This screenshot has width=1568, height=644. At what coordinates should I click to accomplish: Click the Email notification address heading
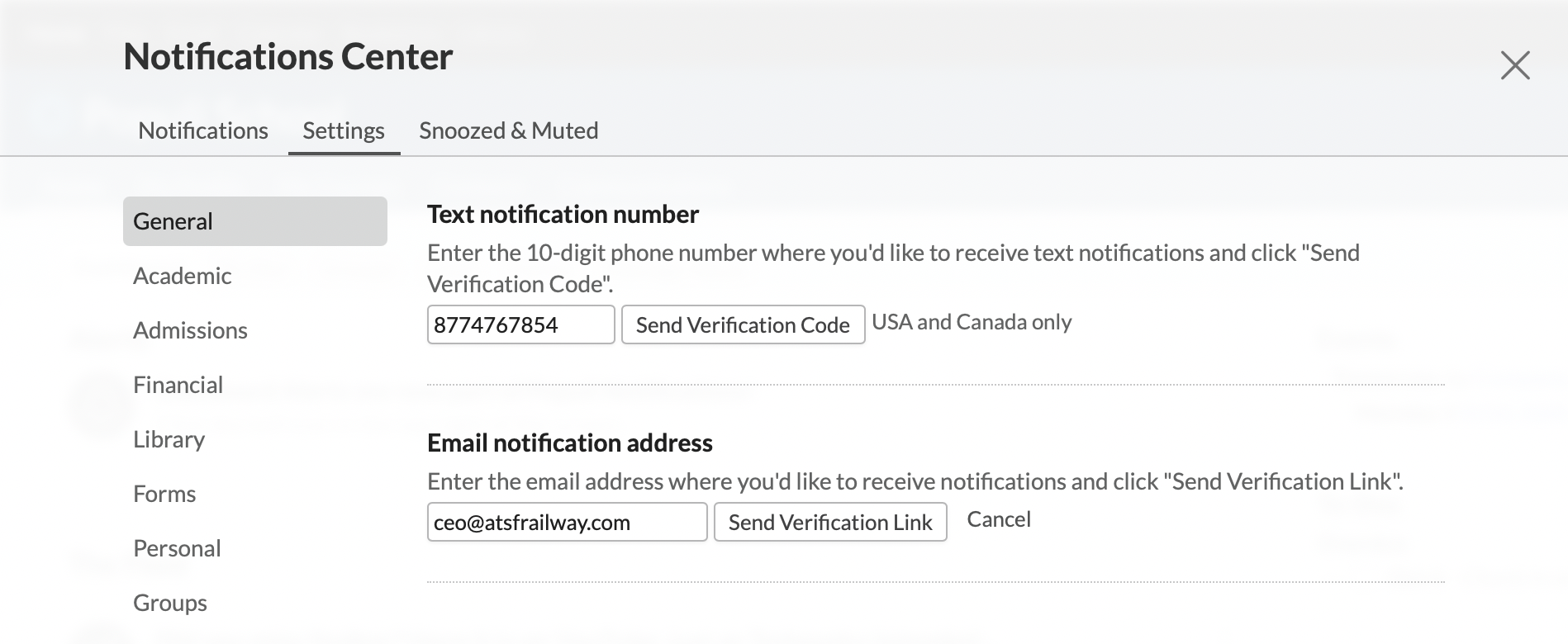pyautogui.click(x=570, y=443)
